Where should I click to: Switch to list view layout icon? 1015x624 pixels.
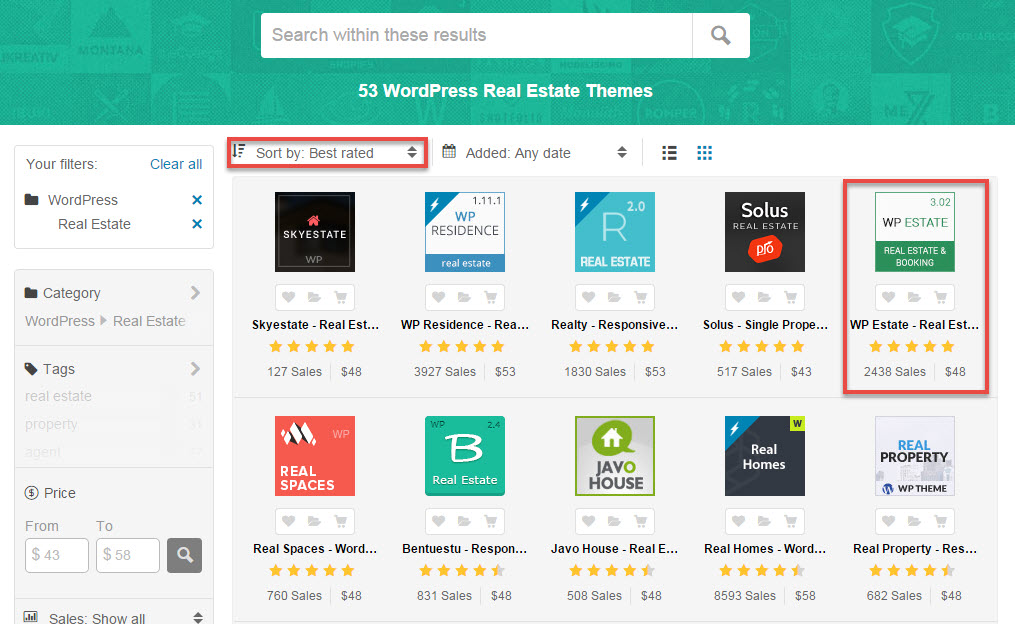click(670, 153)
